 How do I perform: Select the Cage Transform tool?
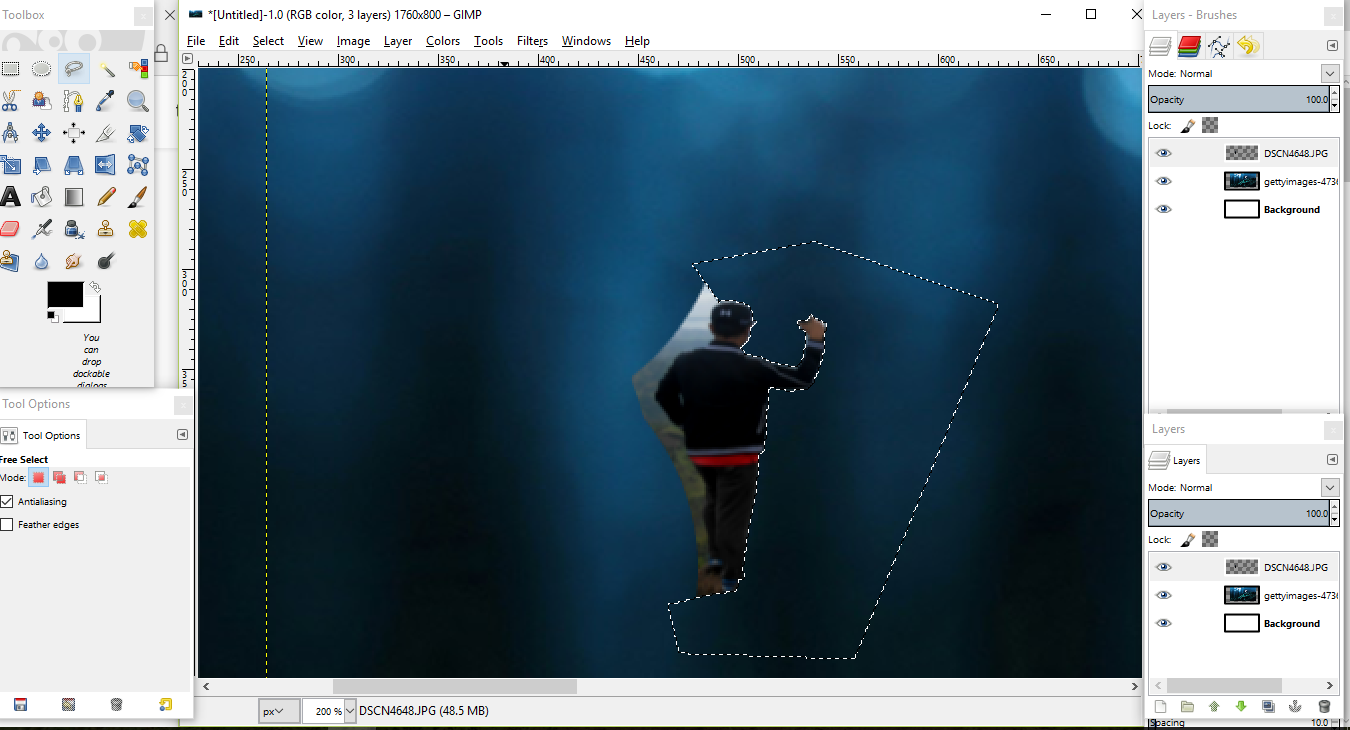(138, 165)
